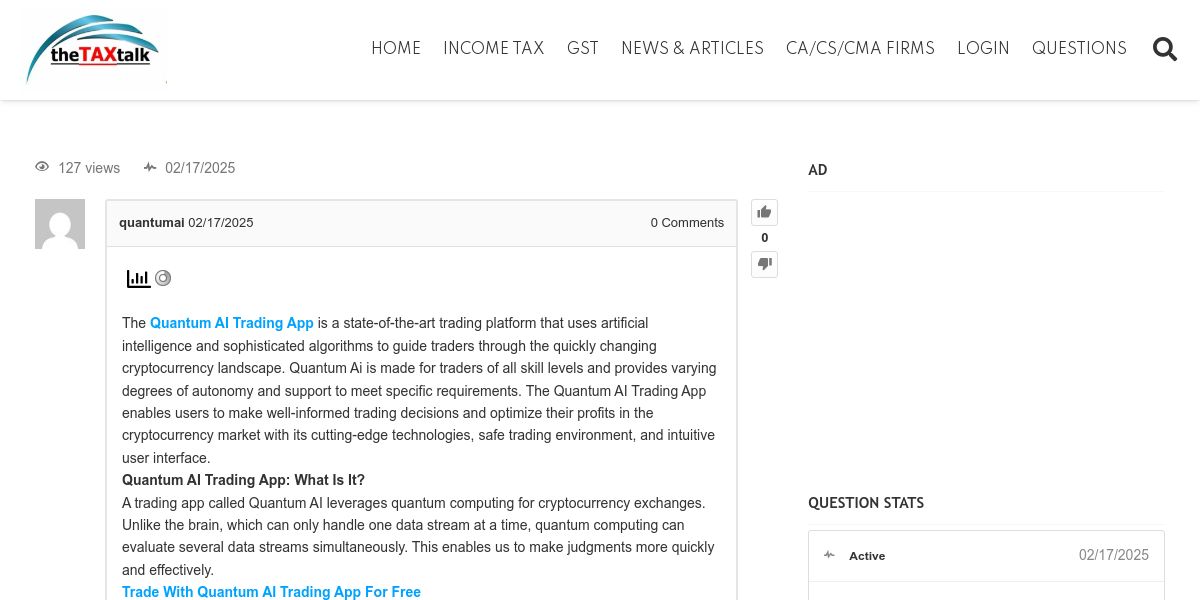
Task: Open CA/CS/CMA FIRMS menu
Action: pyautogui.click(x=860, y=49)
